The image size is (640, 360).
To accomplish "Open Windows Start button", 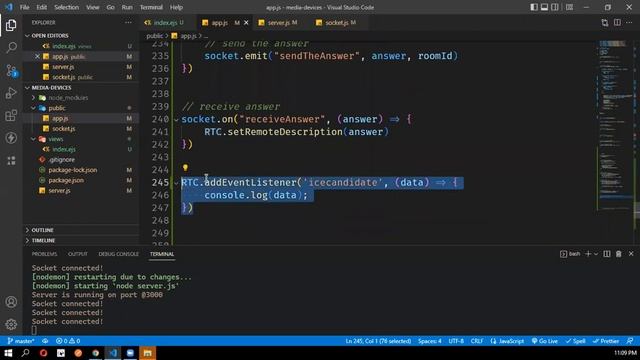I will click(8, 353).
